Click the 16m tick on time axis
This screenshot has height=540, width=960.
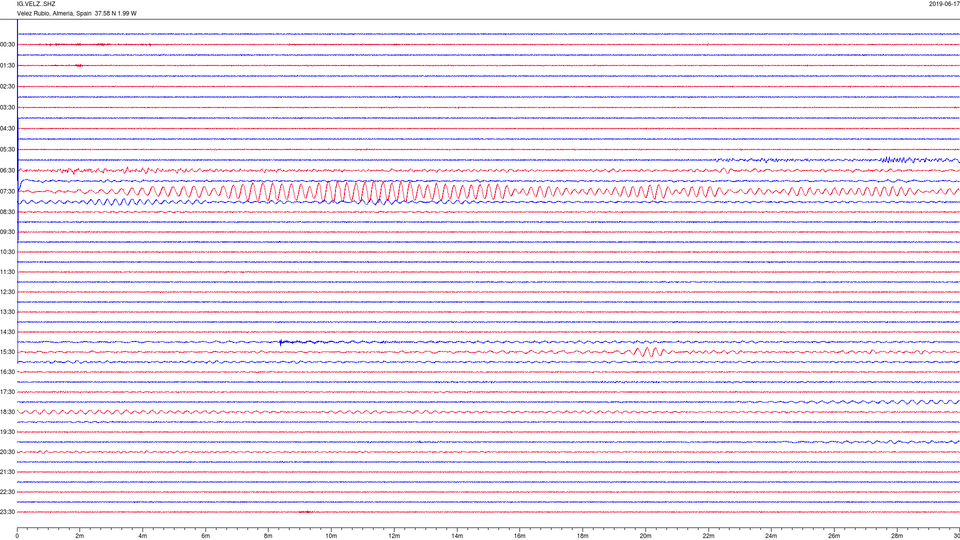pyautogui.click(x=520, y=536)
